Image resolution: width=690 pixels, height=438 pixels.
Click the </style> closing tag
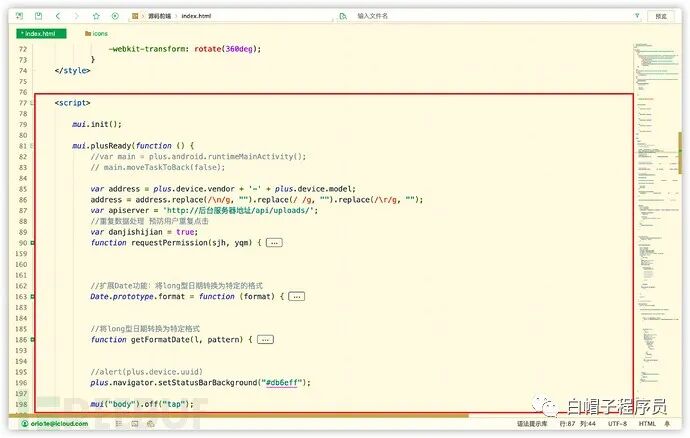click(73, 70)
